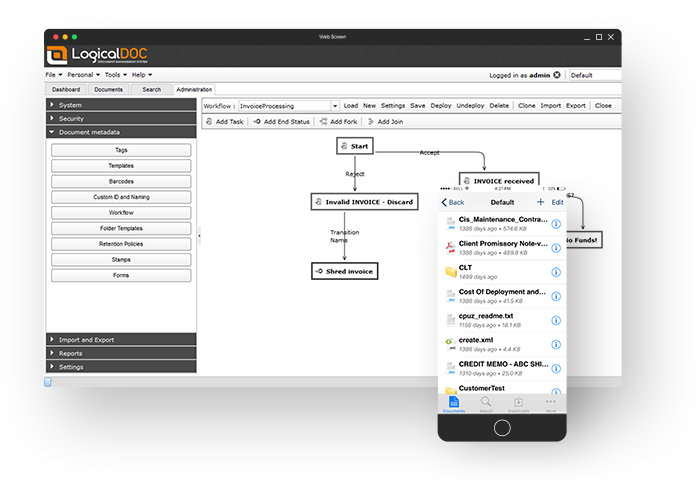Tap the info icon for CLT folder
Viewport: 700px width, 500px height.
[556, 272]
